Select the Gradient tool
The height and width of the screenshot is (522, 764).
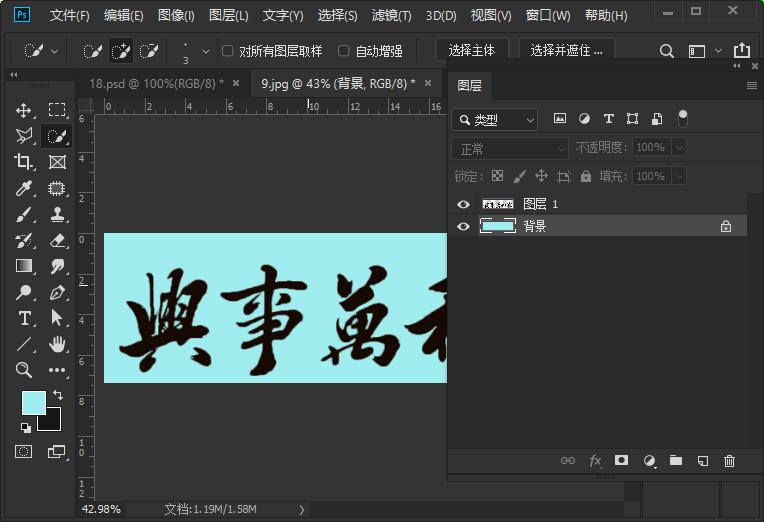(x=24, y=266)
